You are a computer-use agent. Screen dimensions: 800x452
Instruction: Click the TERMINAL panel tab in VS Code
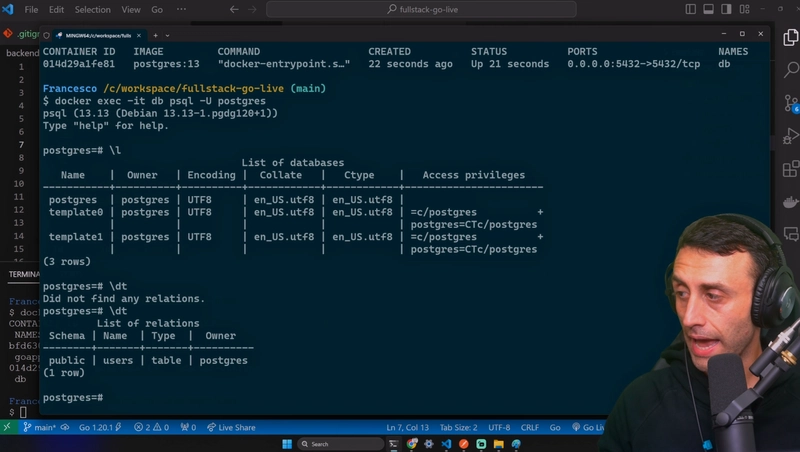pyautogui.click(x=23, y=274)
